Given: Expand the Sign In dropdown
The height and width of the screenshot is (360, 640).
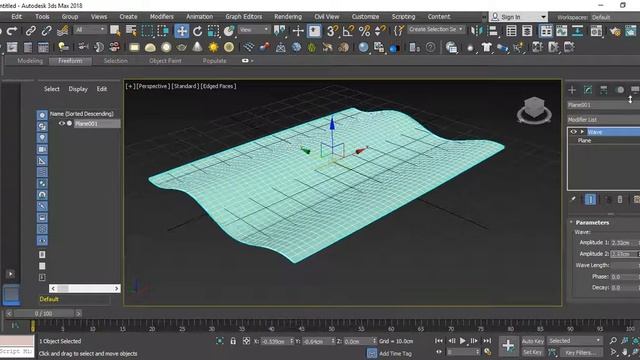Looking at the screenshot, I should (543, 17).
